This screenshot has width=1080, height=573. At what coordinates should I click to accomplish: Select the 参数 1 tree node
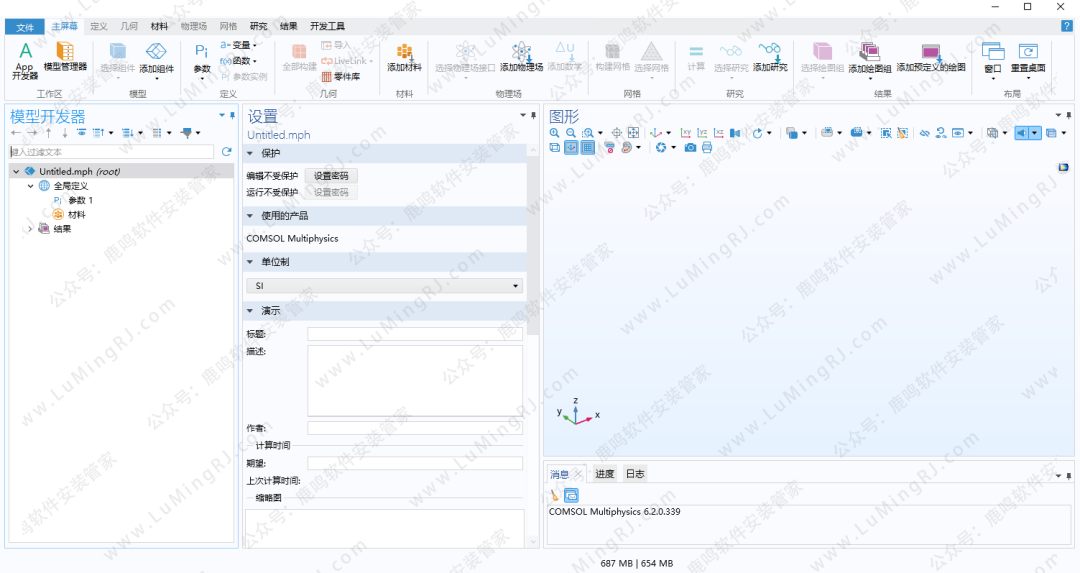[80, 200]
